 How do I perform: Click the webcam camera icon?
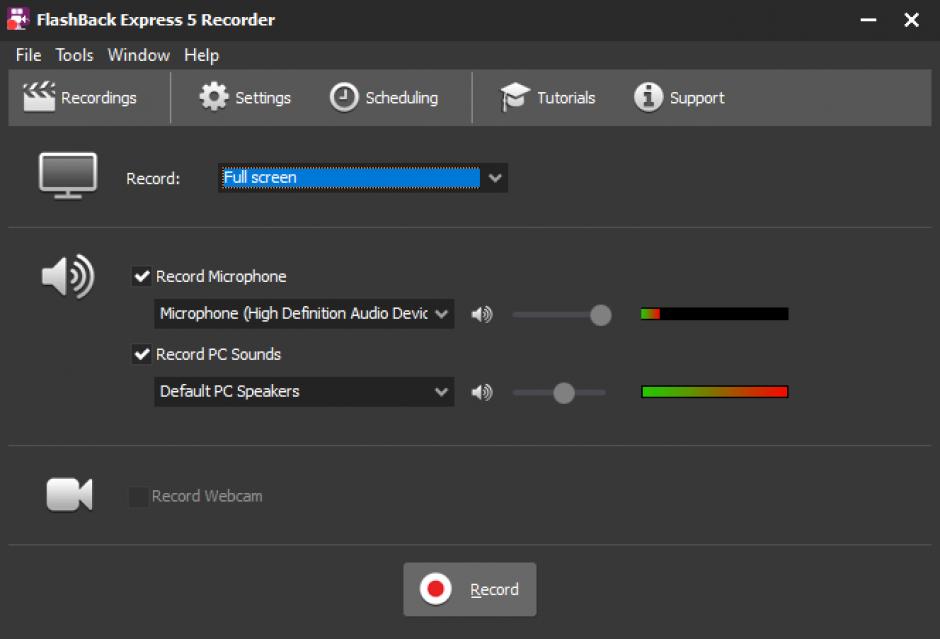[x=70, y=495]
